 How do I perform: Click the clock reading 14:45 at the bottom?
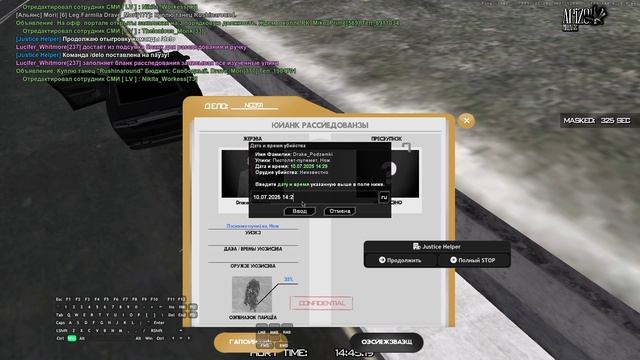click(354, 353)
